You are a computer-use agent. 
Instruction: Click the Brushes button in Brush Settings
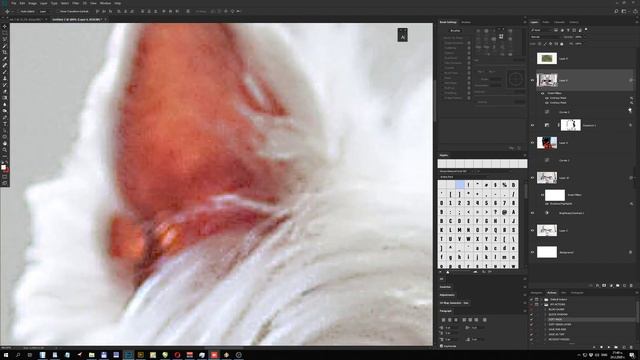pos(455,31)
